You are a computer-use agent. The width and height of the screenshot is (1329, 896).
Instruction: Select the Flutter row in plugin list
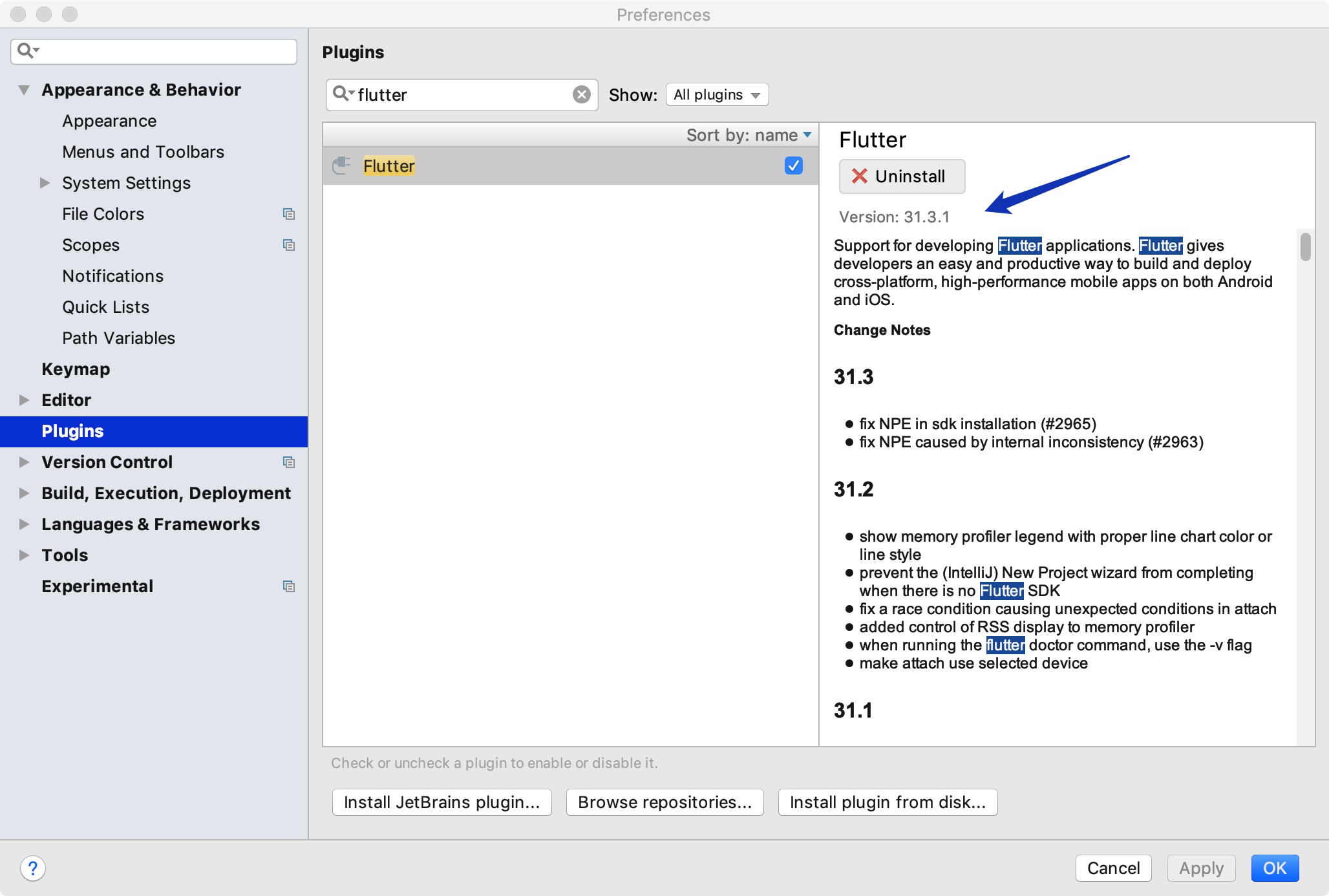pos(570,166)
